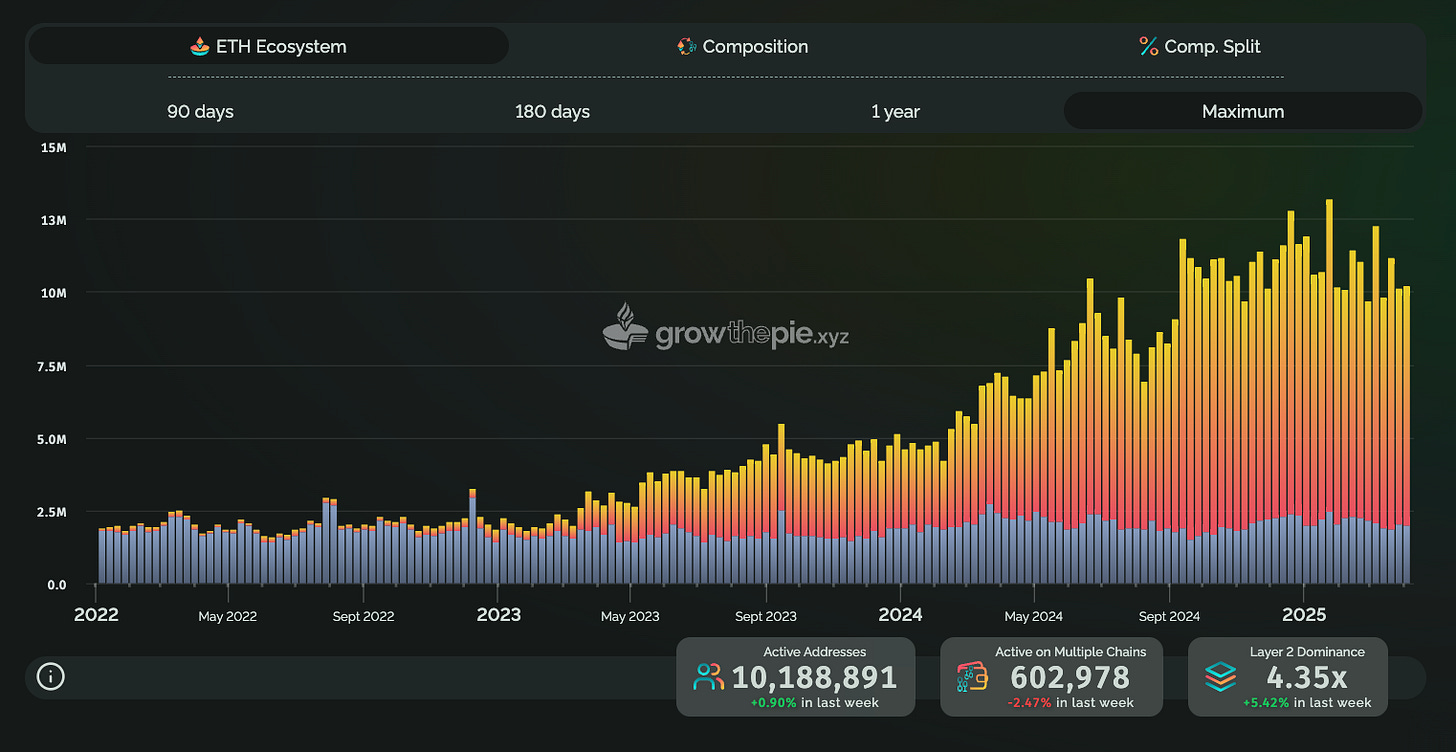Select the 180 days timeframe
The image size is (1456, 752).
pos(552,111)
